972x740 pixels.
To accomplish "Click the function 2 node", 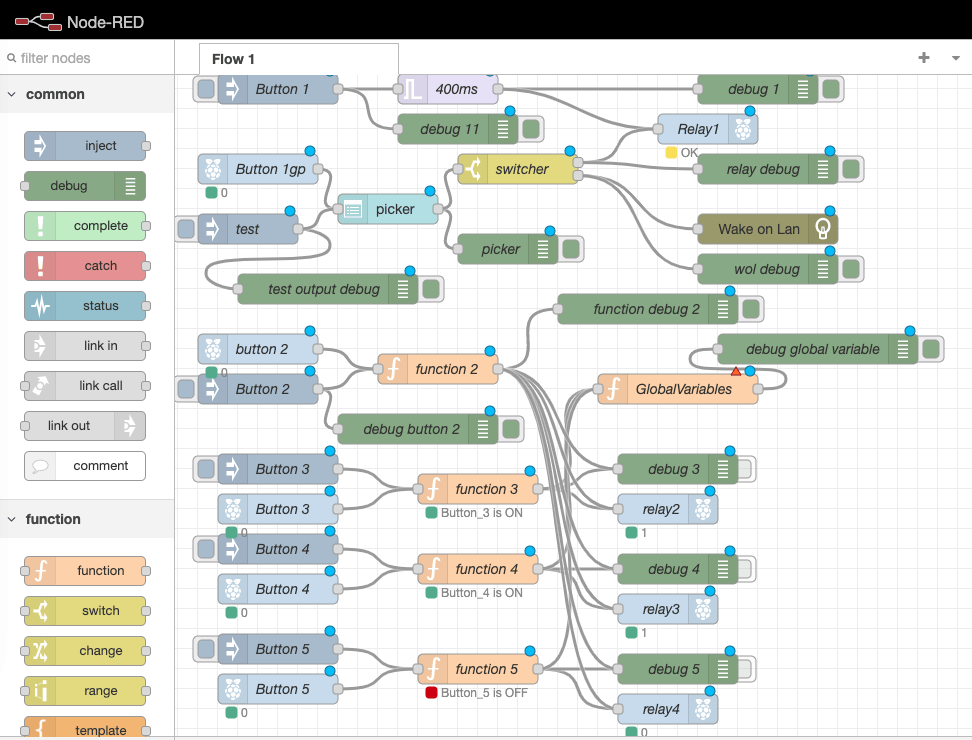I will point(438,369).
